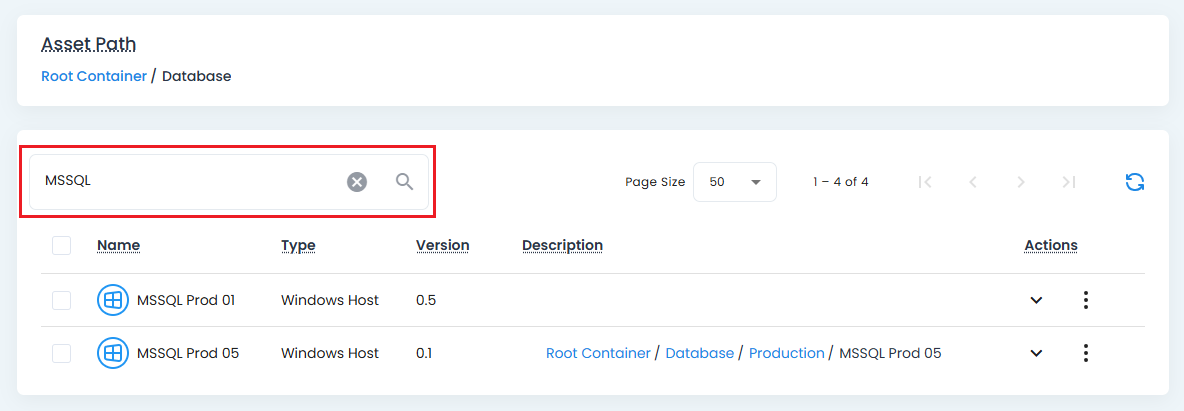Sort by the Type column header
This screenshot has height=411, width=1184.
click(298, 245)
